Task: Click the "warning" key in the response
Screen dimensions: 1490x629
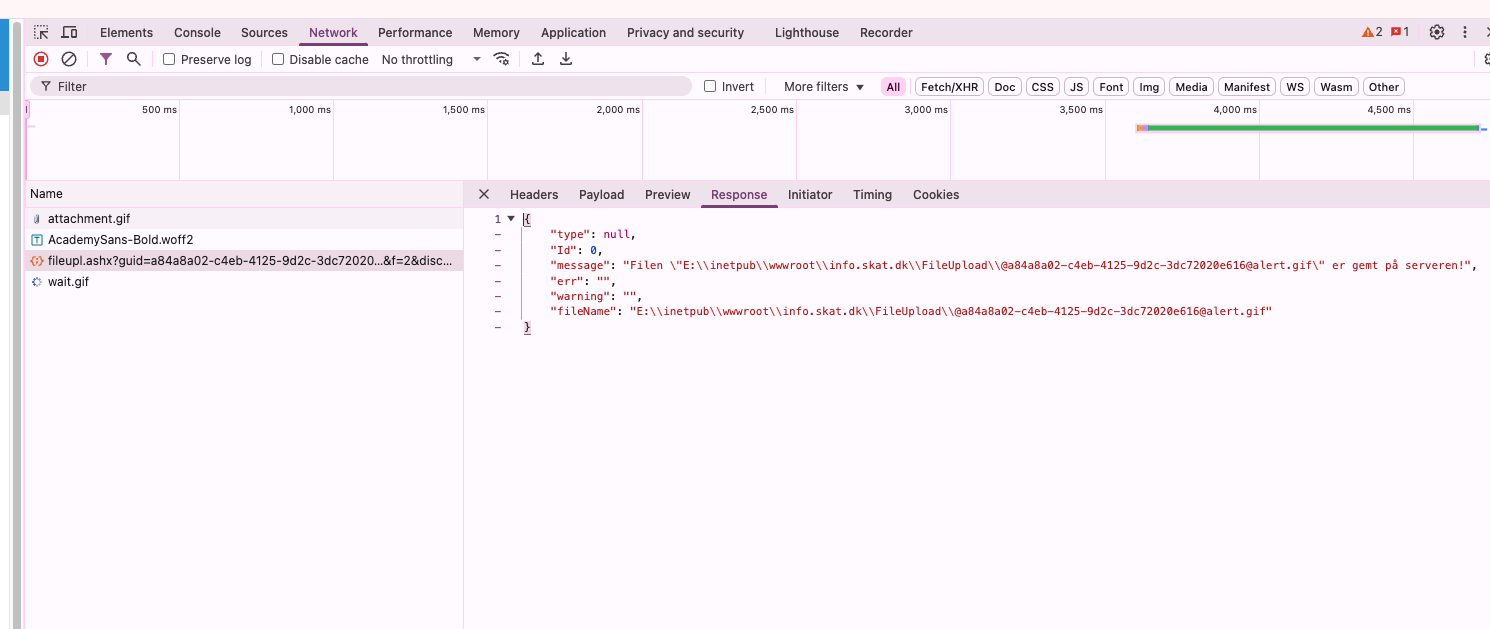Action: 579,296
